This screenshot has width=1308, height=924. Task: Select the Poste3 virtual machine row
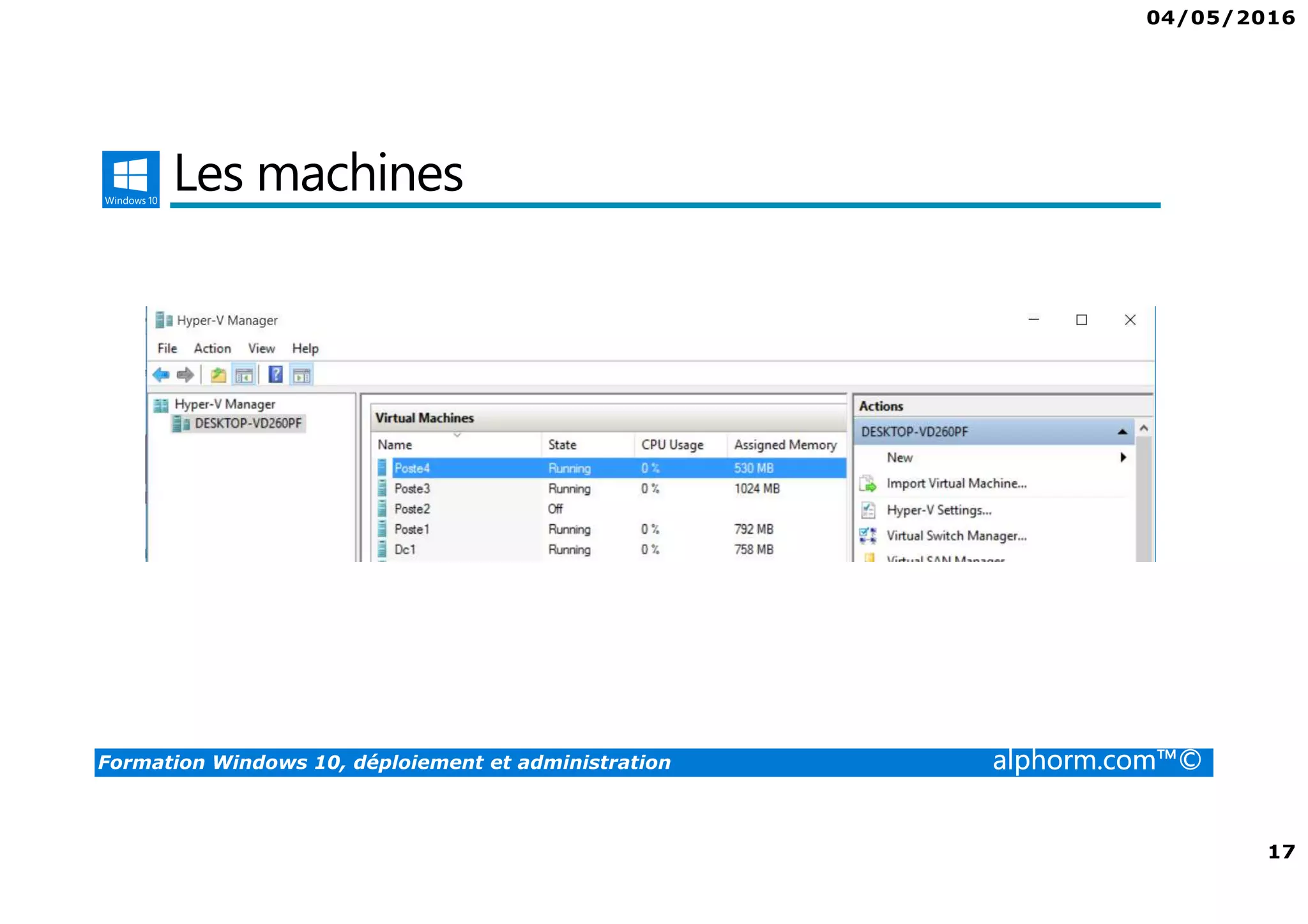pos(413,489)
